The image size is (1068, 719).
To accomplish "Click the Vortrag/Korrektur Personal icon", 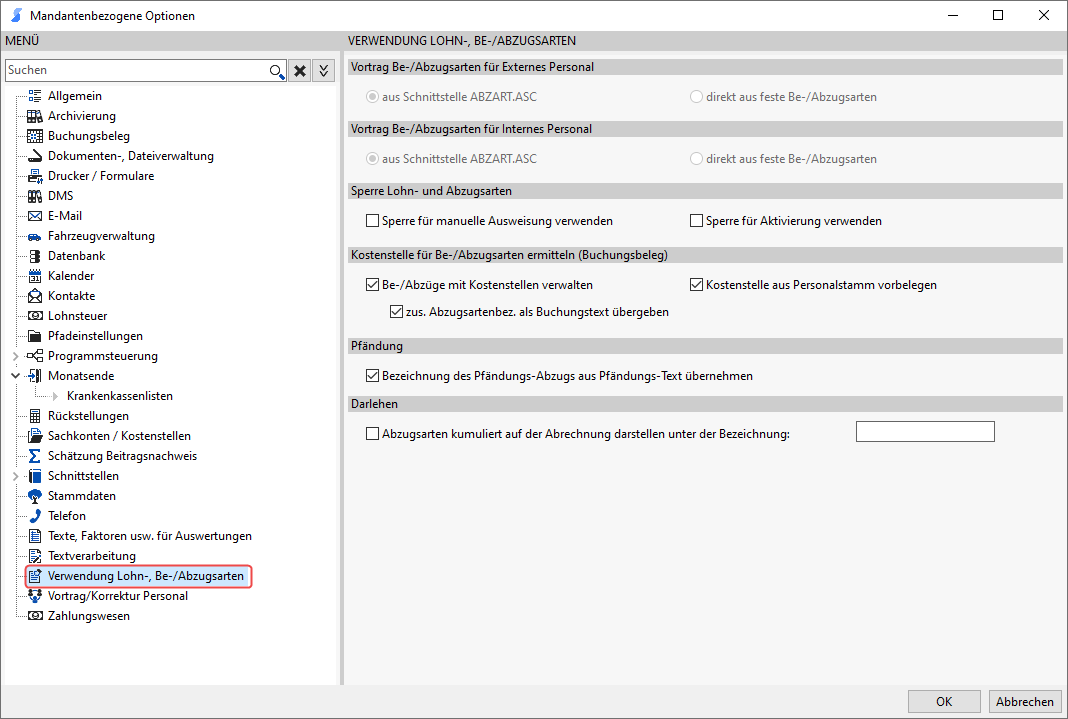I will point(35,596).
